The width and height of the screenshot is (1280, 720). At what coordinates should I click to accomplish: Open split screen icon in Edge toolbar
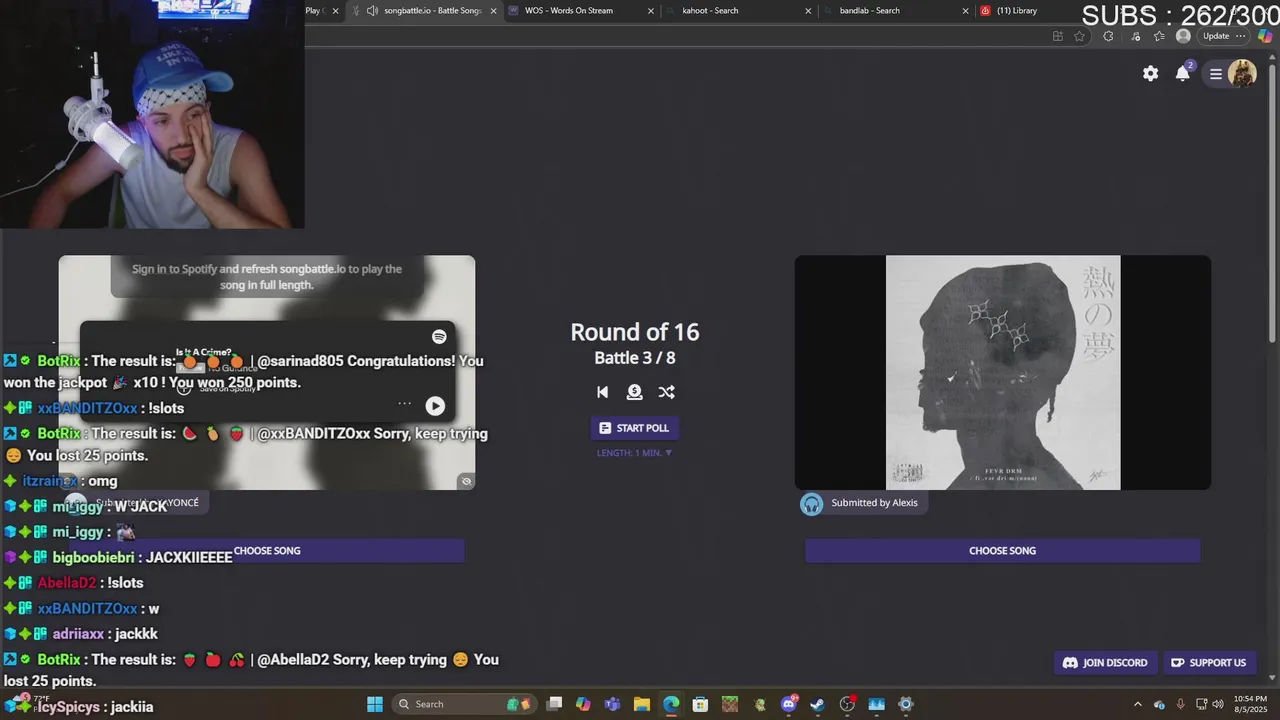click(1058, 36)
